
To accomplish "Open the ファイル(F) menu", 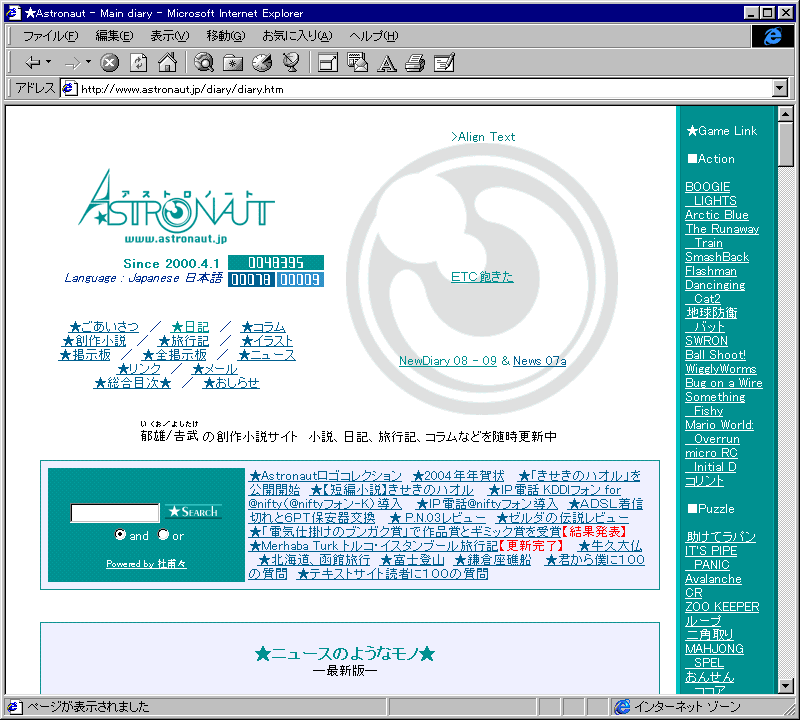I will pos(51,36).
